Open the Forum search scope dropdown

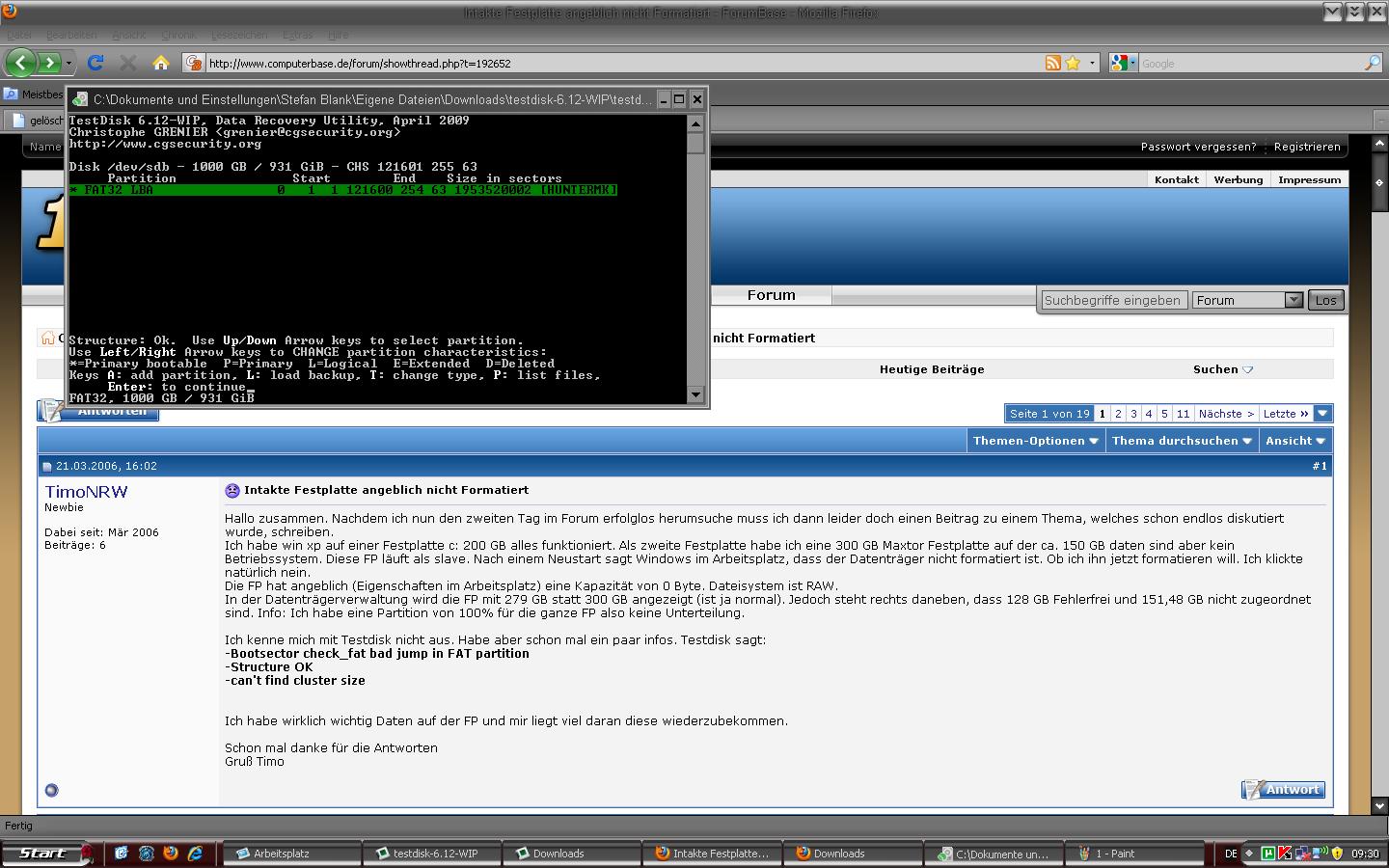[x=1248, y=300]
